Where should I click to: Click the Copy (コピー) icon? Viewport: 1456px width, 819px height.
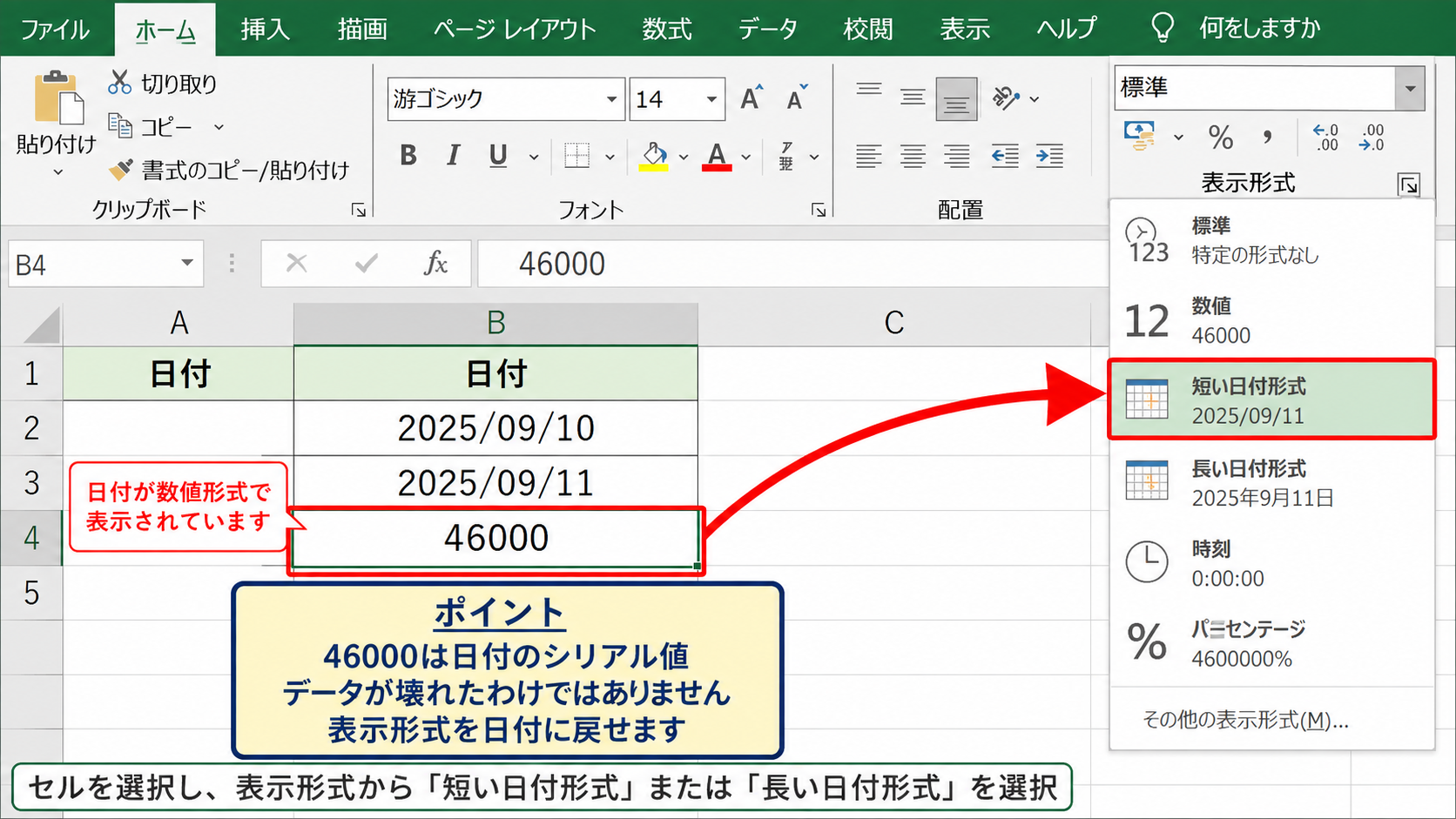point(119,125)
